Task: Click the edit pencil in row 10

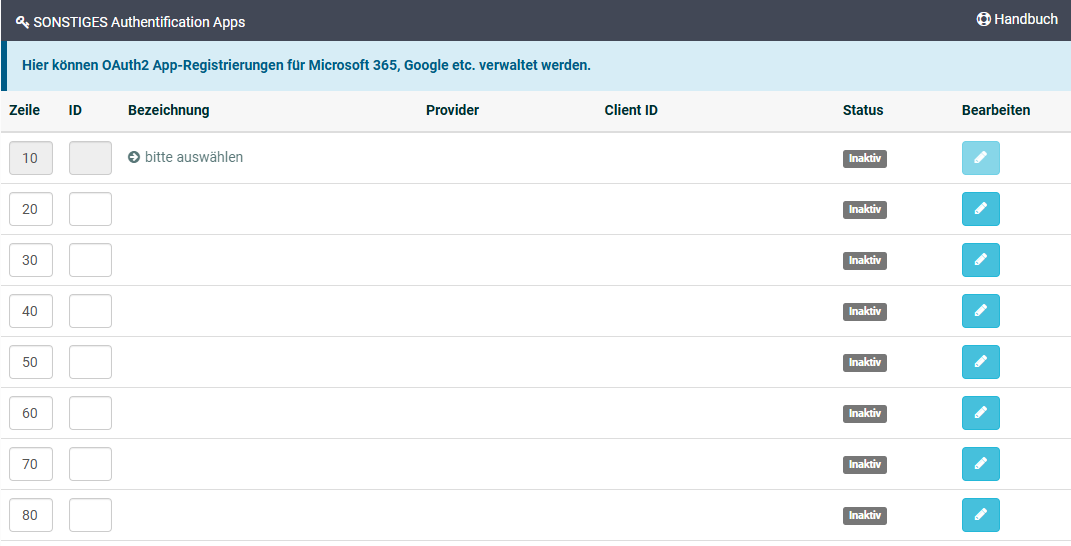Action: coord(980,158)
